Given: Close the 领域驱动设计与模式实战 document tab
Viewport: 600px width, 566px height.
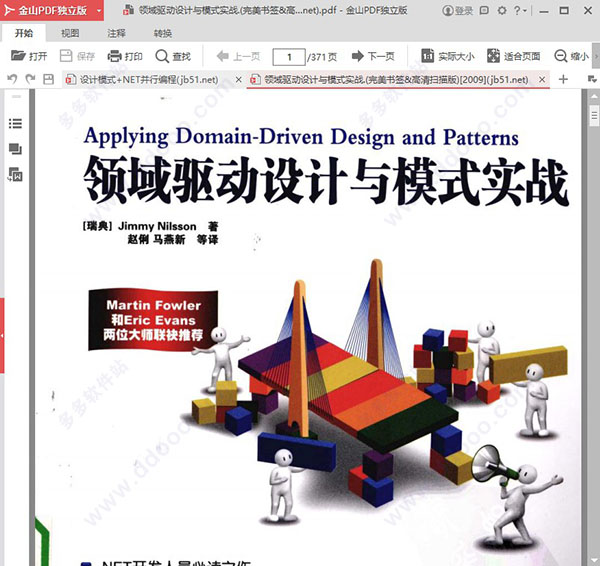Looking at the screenshot, I should tap(542, 80).
